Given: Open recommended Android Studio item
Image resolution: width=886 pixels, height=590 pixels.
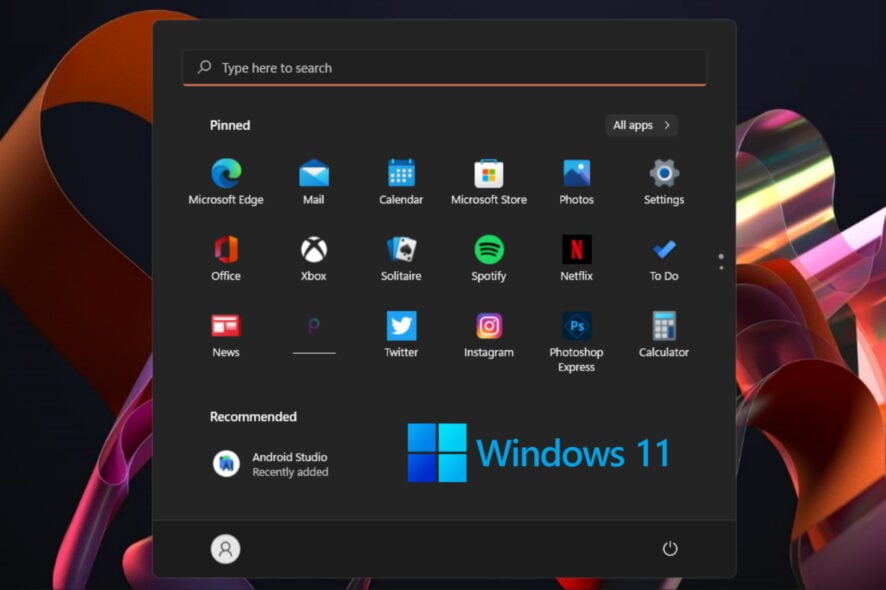Looking at the screenshot, I should click(270, 464).
